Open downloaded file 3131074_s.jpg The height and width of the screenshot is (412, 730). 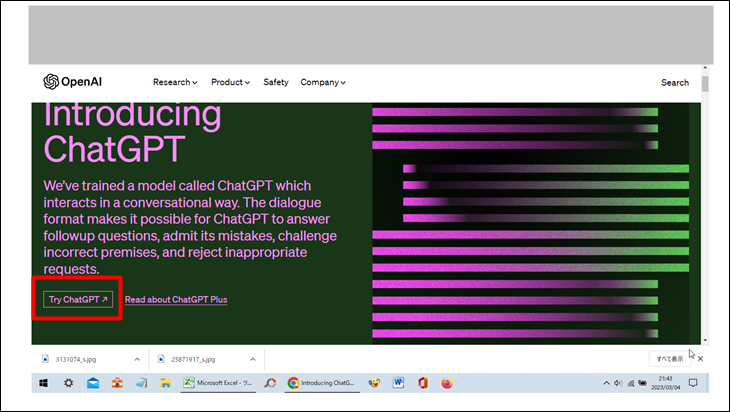[x=76, y=359]
